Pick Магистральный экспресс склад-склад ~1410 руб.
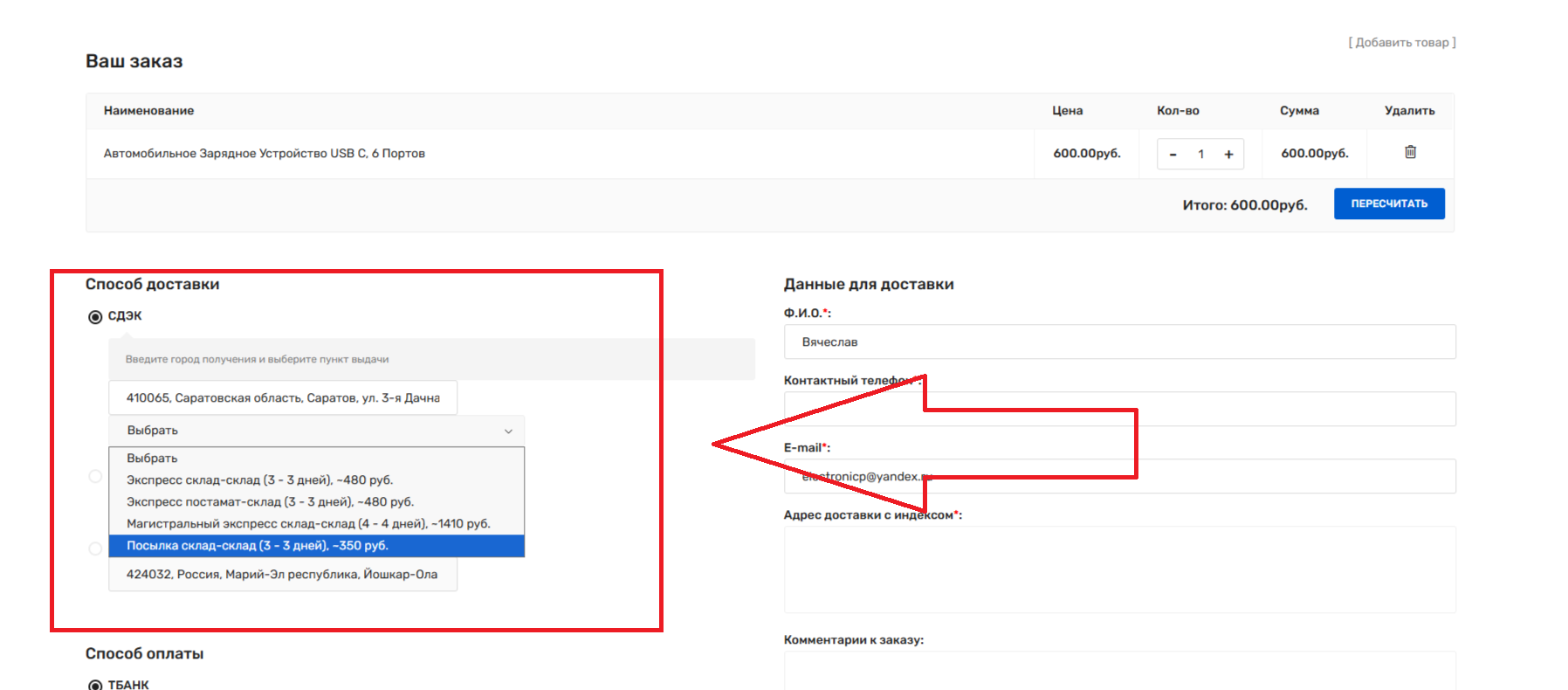 [308, 524]
